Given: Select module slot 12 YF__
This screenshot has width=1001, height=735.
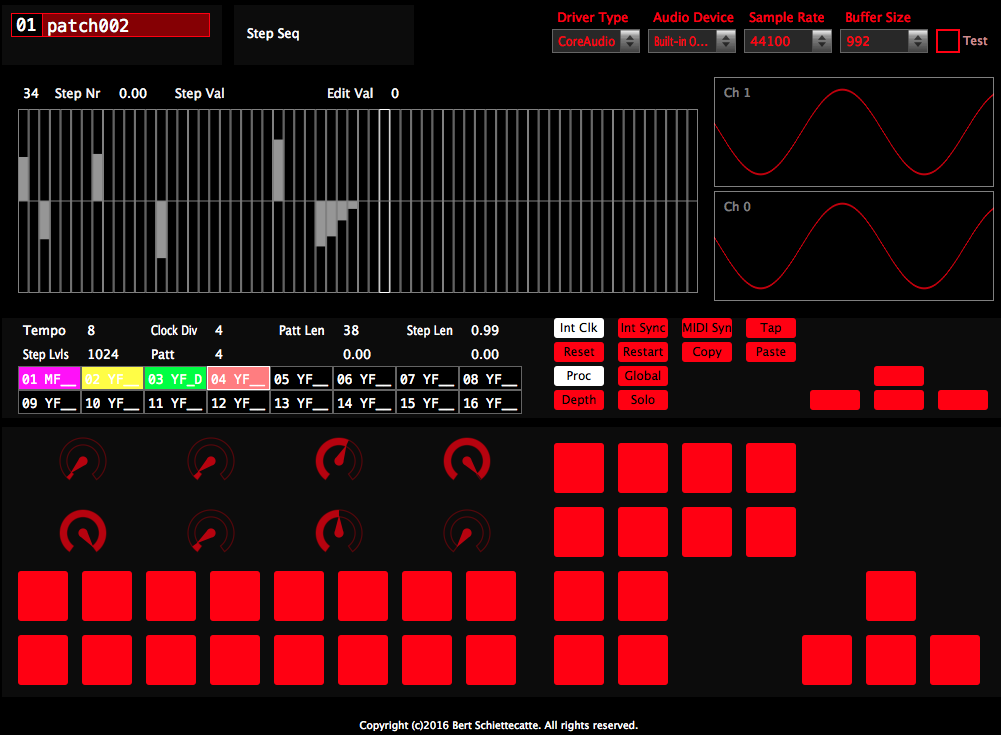Looking at the screenshot, I should (239, 403).
